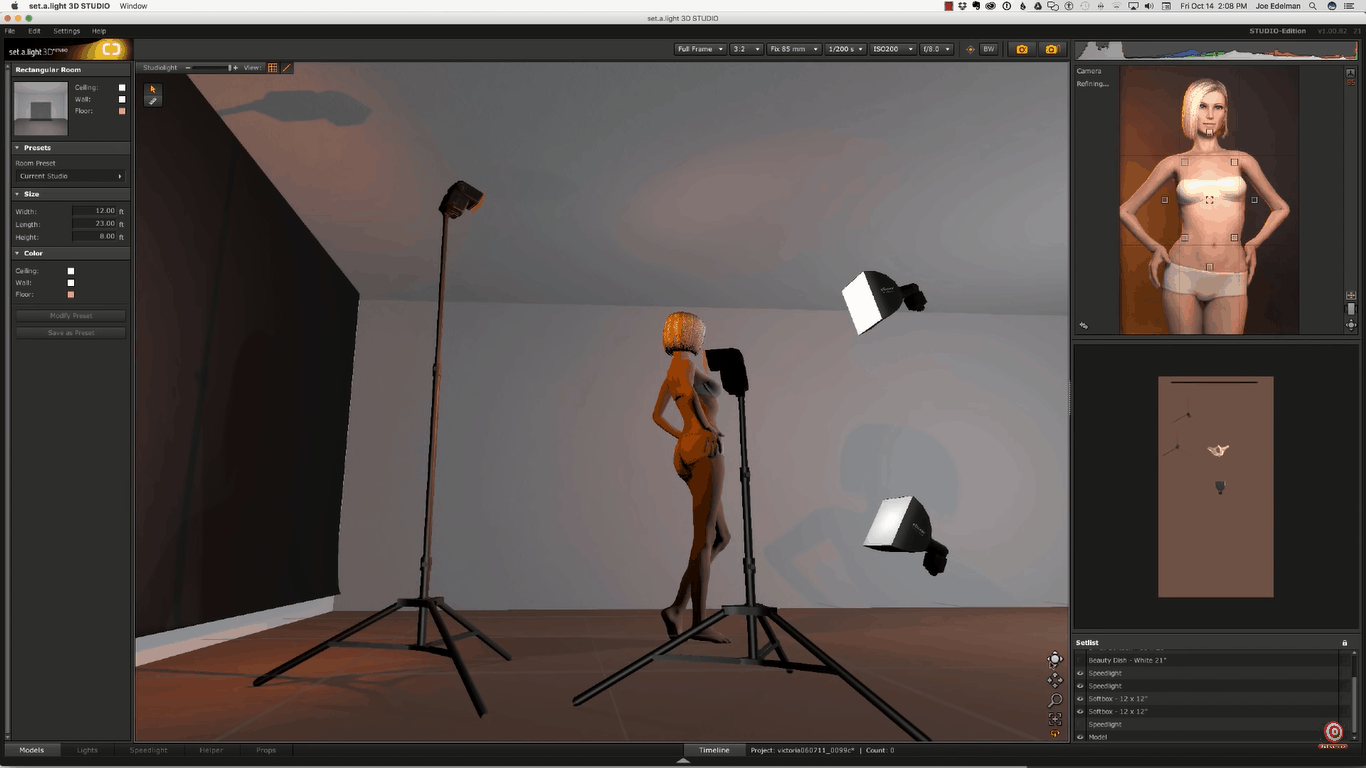Click the diagonal line view icon
Image resolution: width=1366 pixels, height=768 pixels.
287,68
